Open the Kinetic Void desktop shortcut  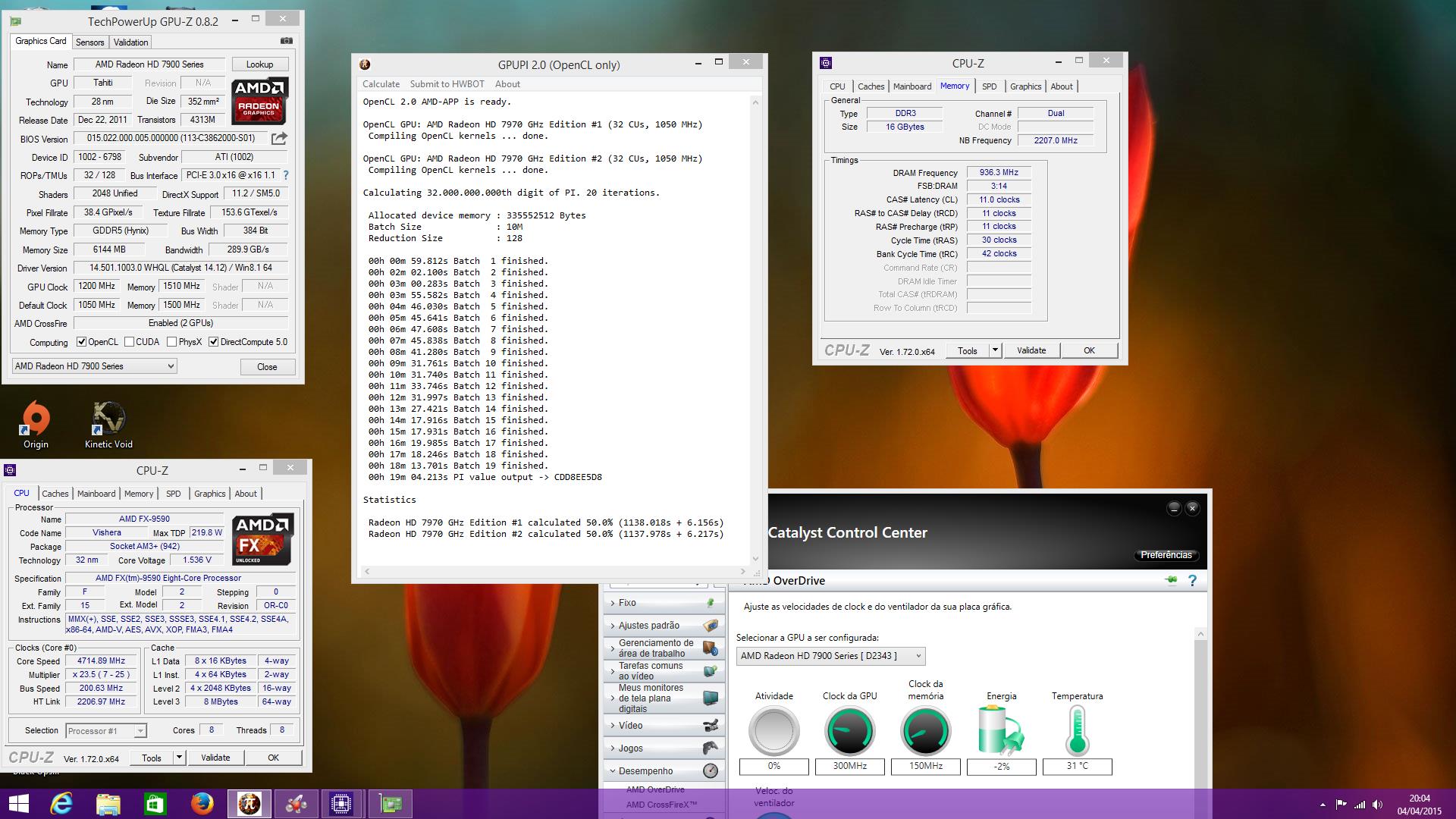coord(108,425)
